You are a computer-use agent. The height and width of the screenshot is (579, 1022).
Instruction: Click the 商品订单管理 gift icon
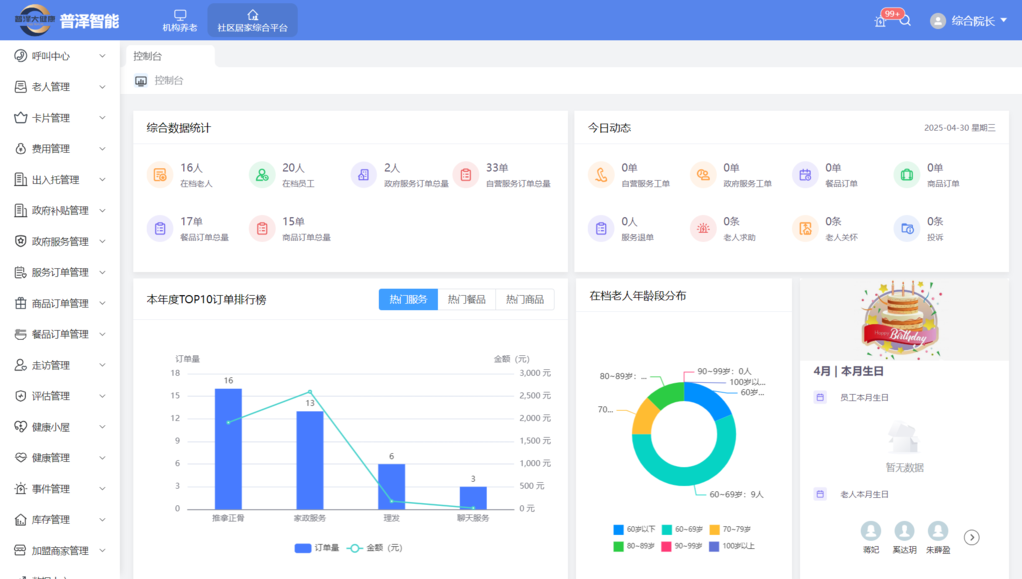[21, 303]
